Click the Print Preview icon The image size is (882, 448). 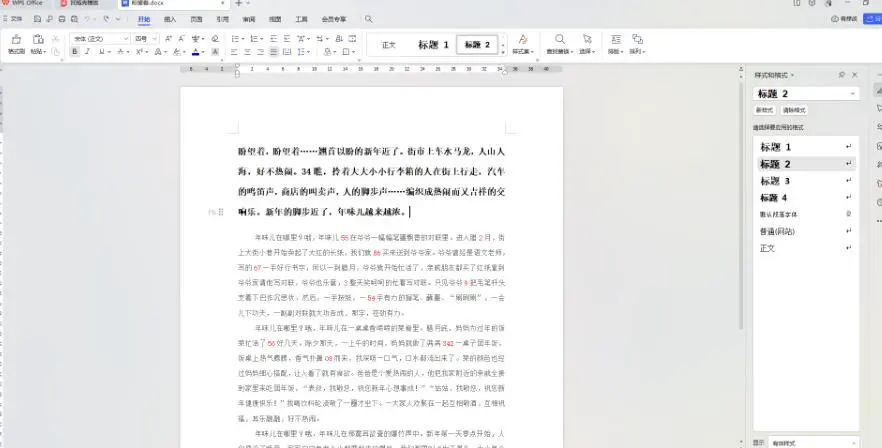point(75,19)
